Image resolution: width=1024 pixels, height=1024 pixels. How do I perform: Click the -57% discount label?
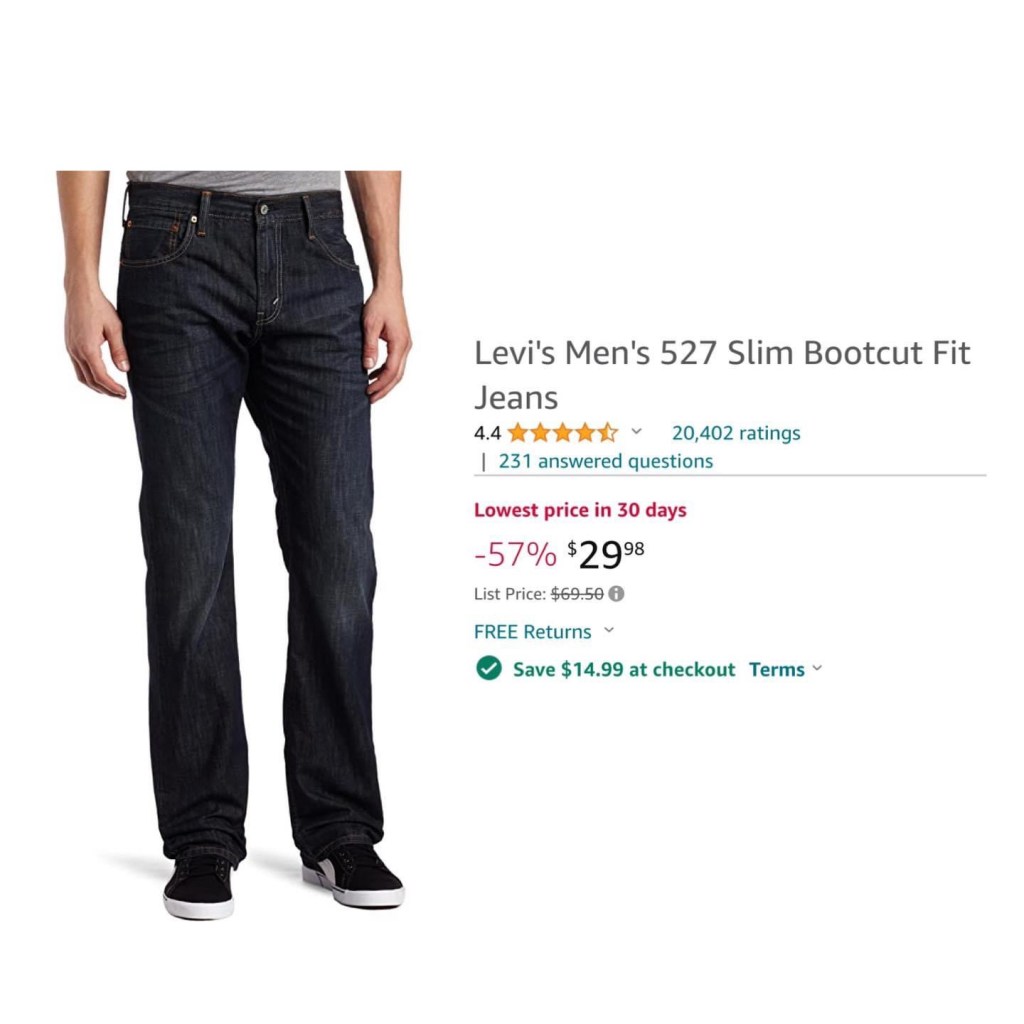(515, 554)
